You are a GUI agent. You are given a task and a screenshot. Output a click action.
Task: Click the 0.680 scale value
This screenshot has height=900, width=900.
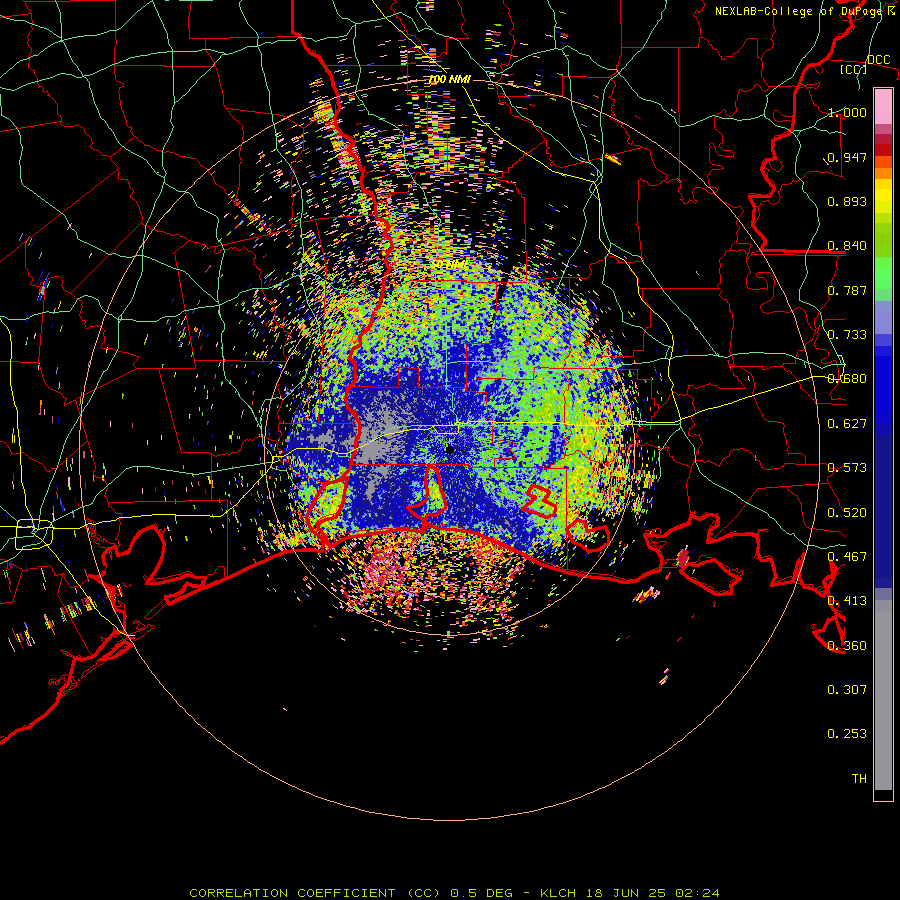847,379
